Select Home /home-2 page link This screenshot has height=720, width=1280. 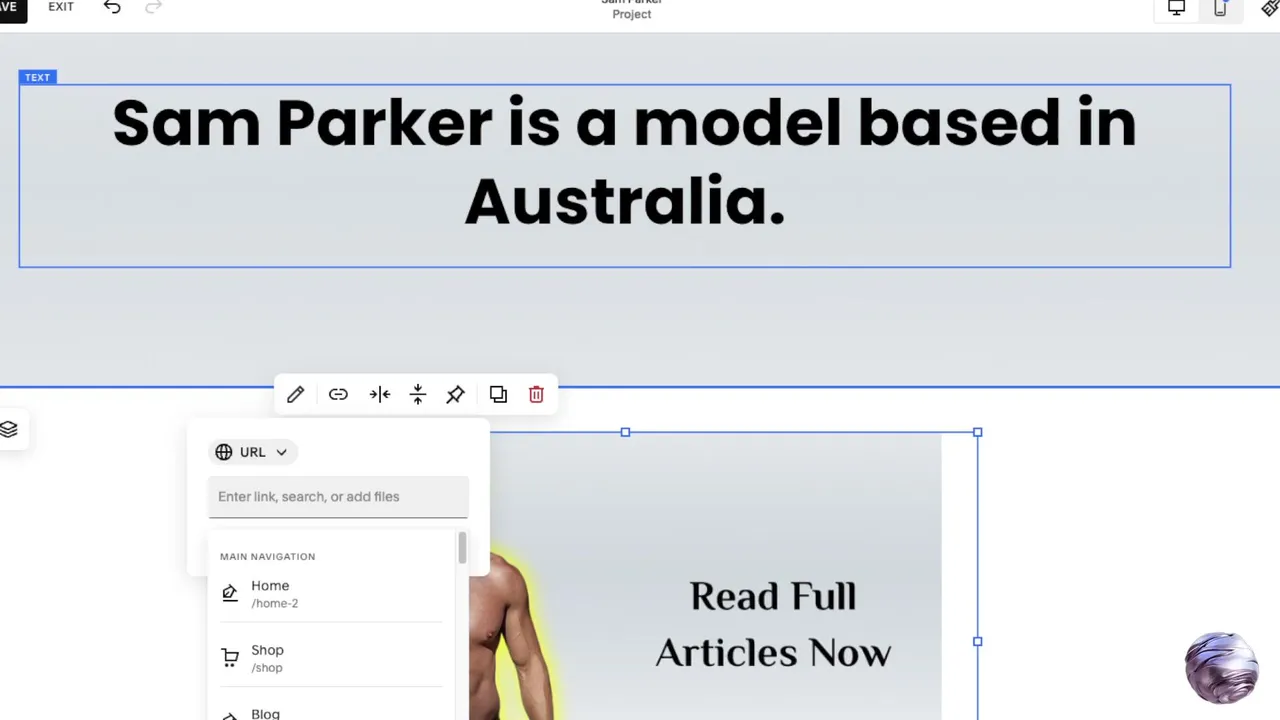pos(331,594)
